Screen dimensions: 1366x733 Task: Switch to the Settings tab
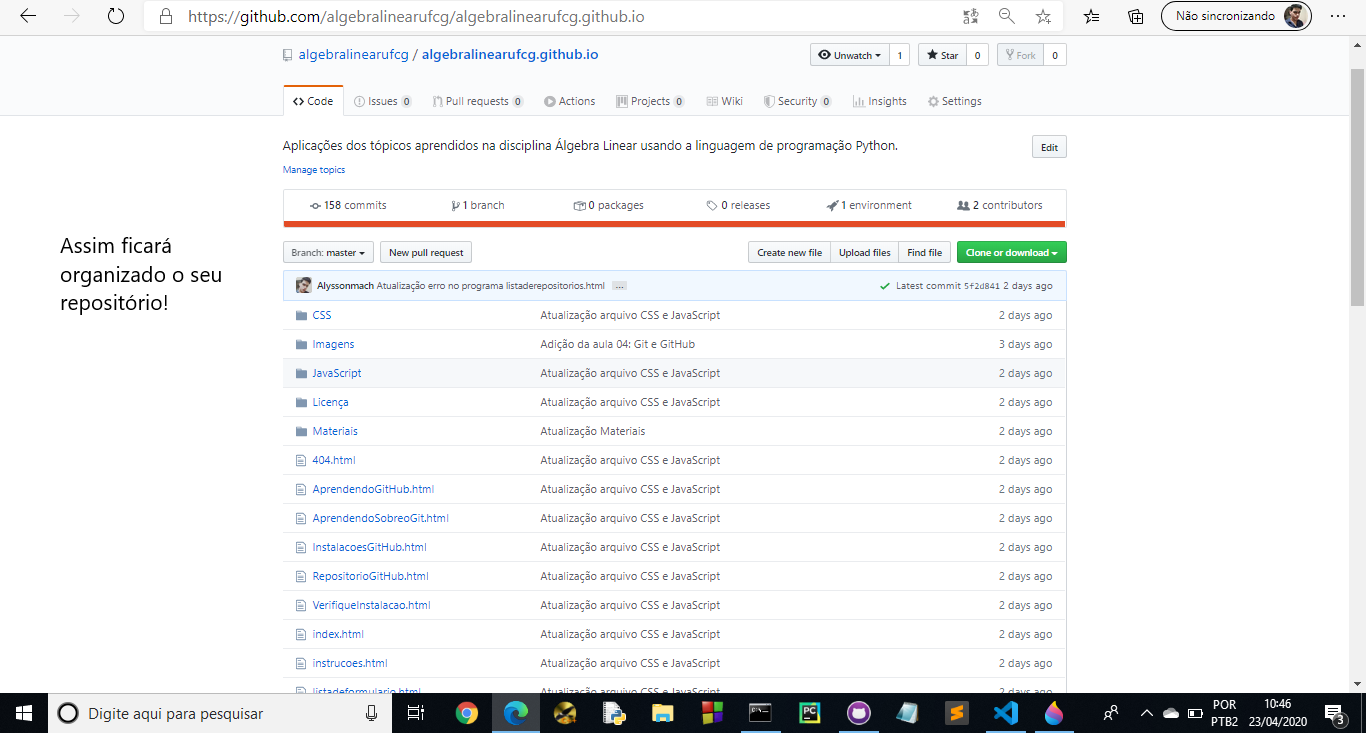pos(954,101)
